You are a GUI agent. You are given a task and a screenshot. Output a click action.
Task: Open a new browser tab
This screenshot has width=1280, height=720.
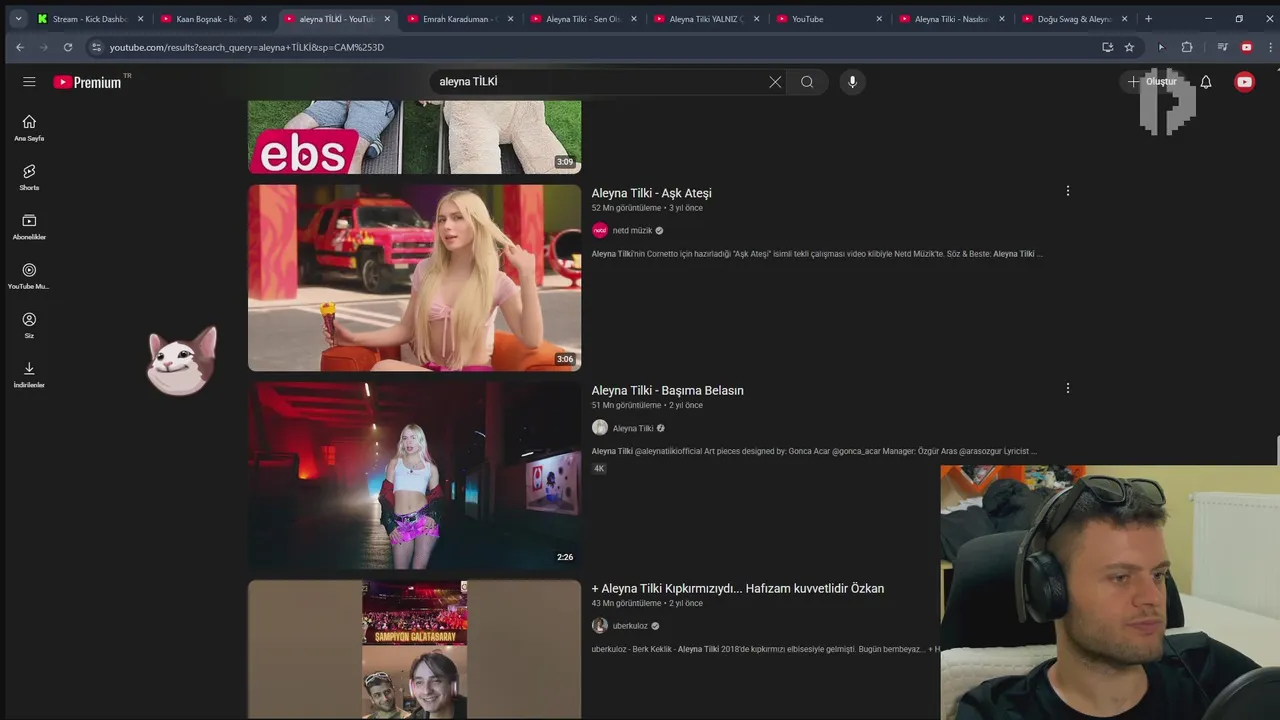coord(1148,19)
